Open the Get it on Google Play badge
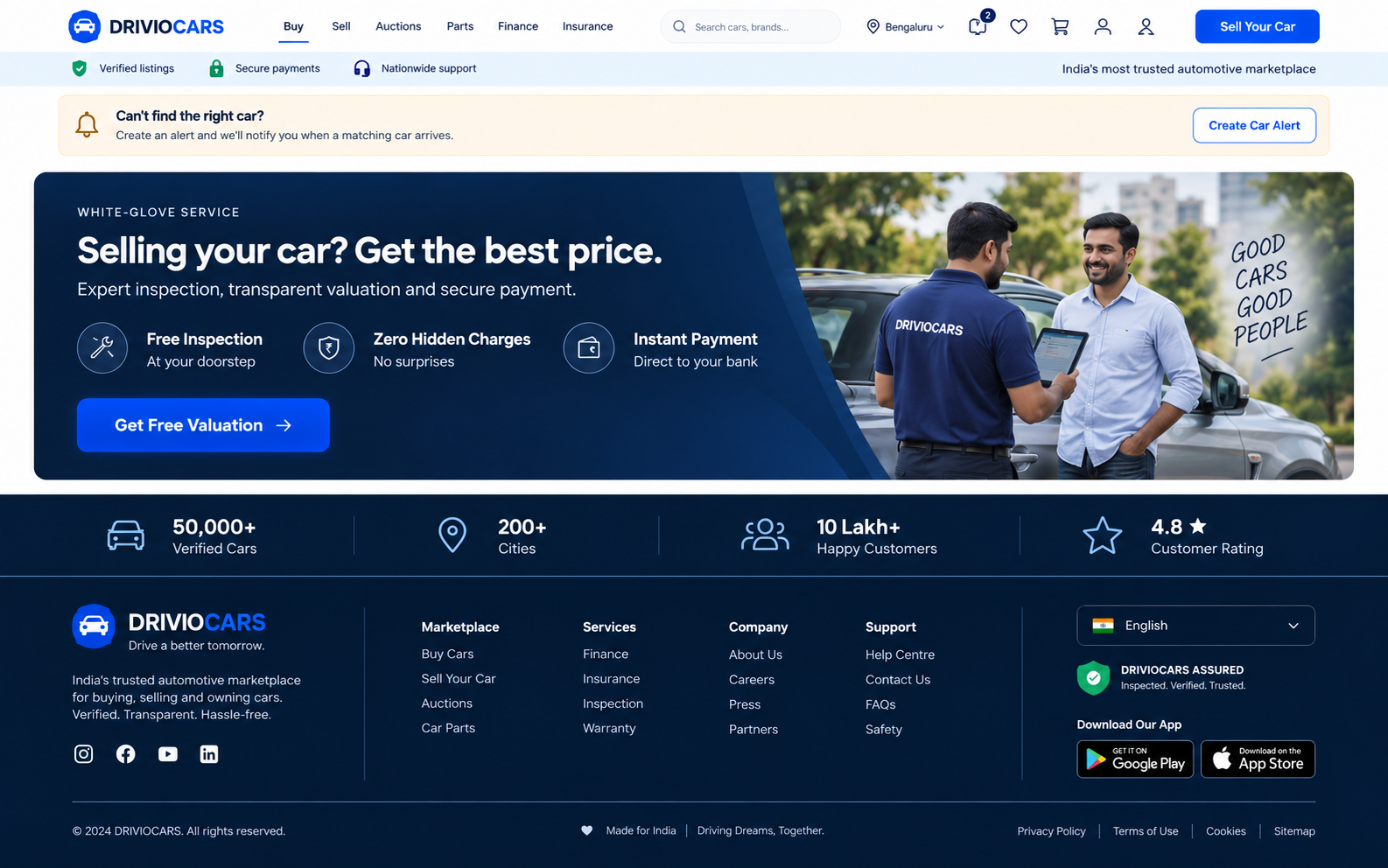The height and width of the screenshot is (868, 1388). pyautogui.click(x=1135, y=759)
